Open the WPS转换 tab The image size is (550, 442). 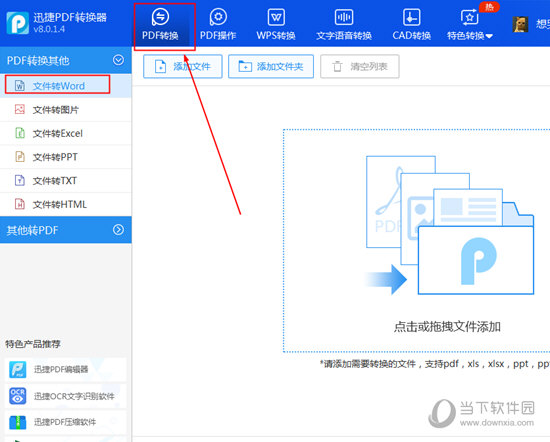(x=276, y=25)
